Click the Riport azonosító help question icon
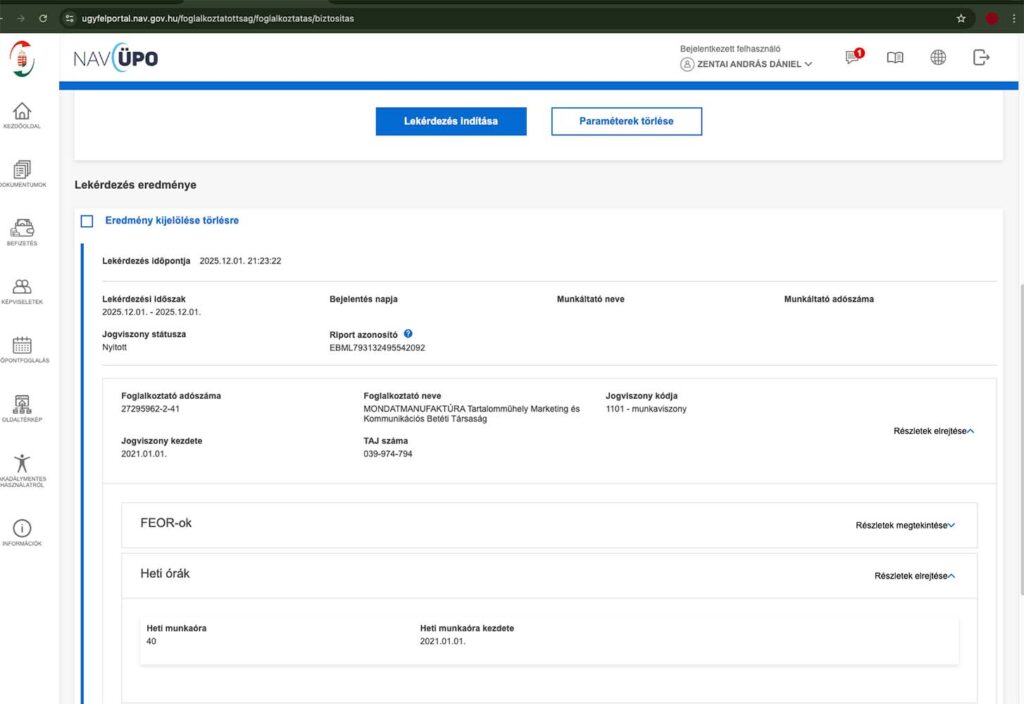 tap(409, 334)
